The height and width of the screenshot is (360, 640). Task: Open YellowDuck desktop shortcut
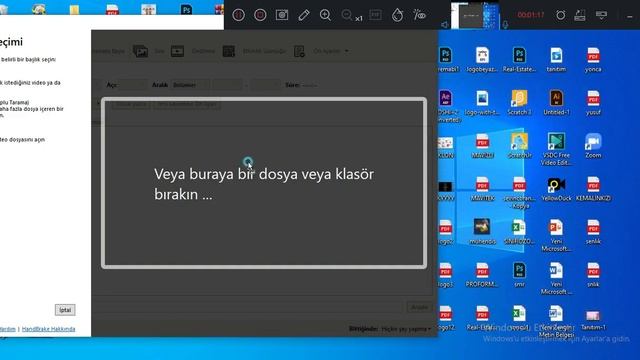(x=556, y=189)
